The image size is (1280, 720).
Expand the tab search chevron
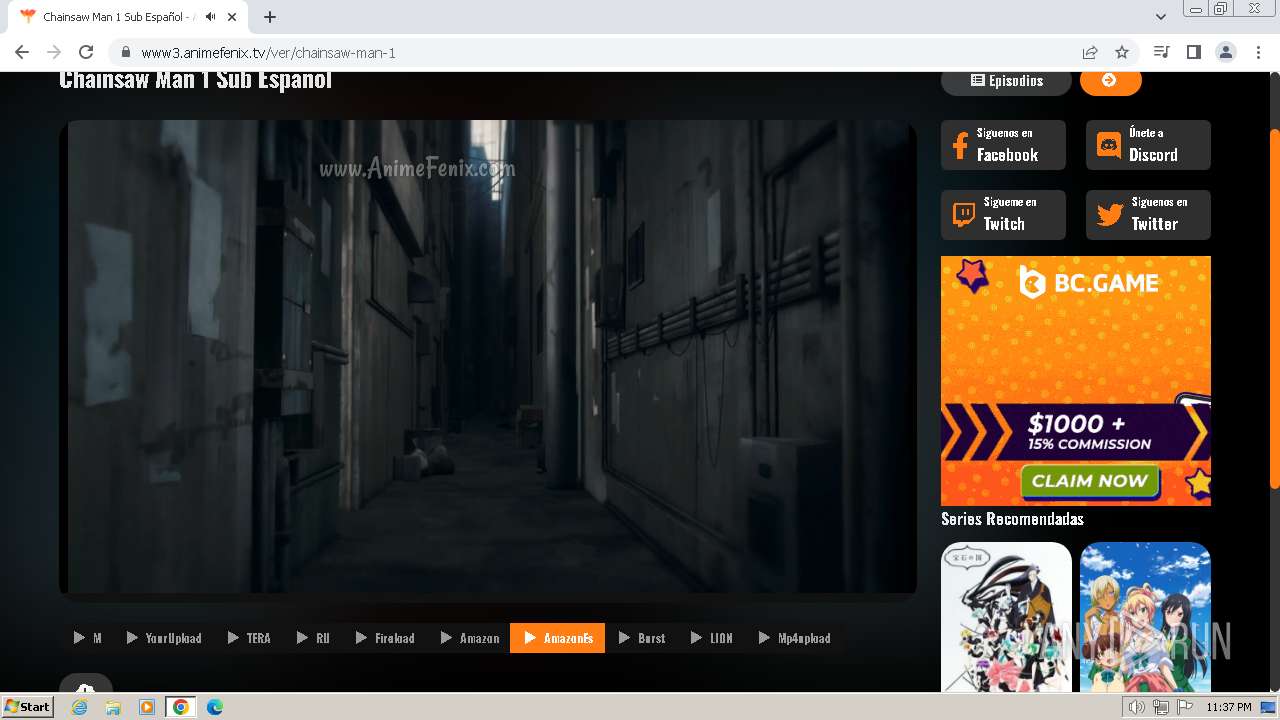point(1161,17)
